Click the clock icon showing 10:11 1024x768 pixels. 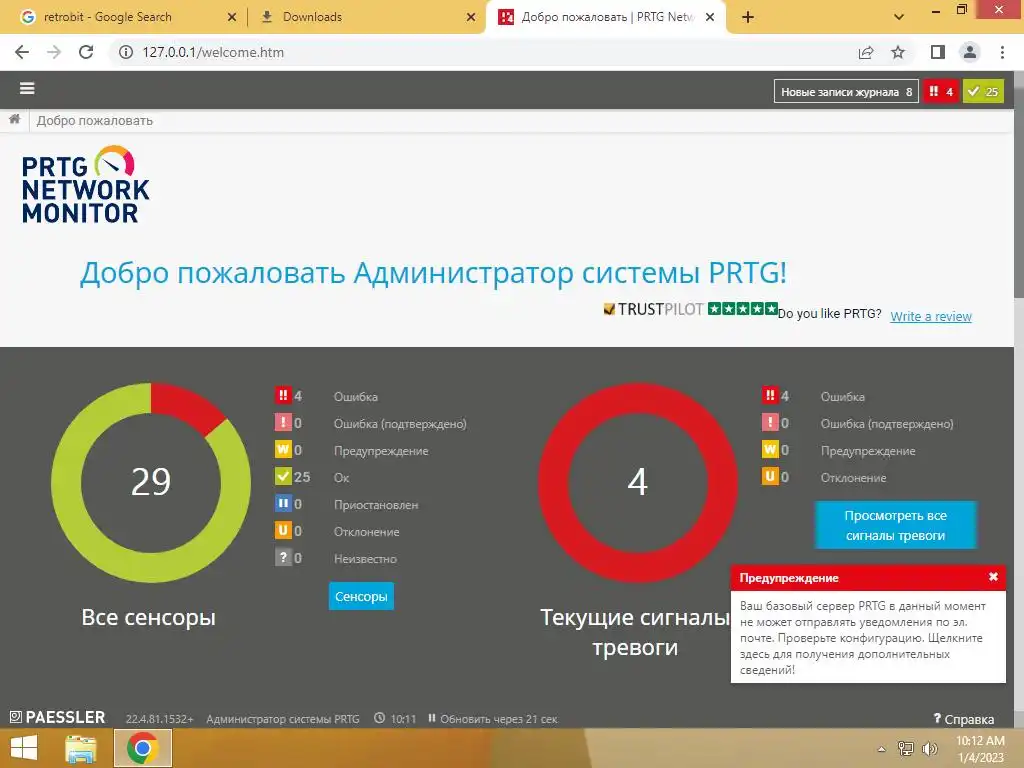pyautogui.click(x=379, y=718)
